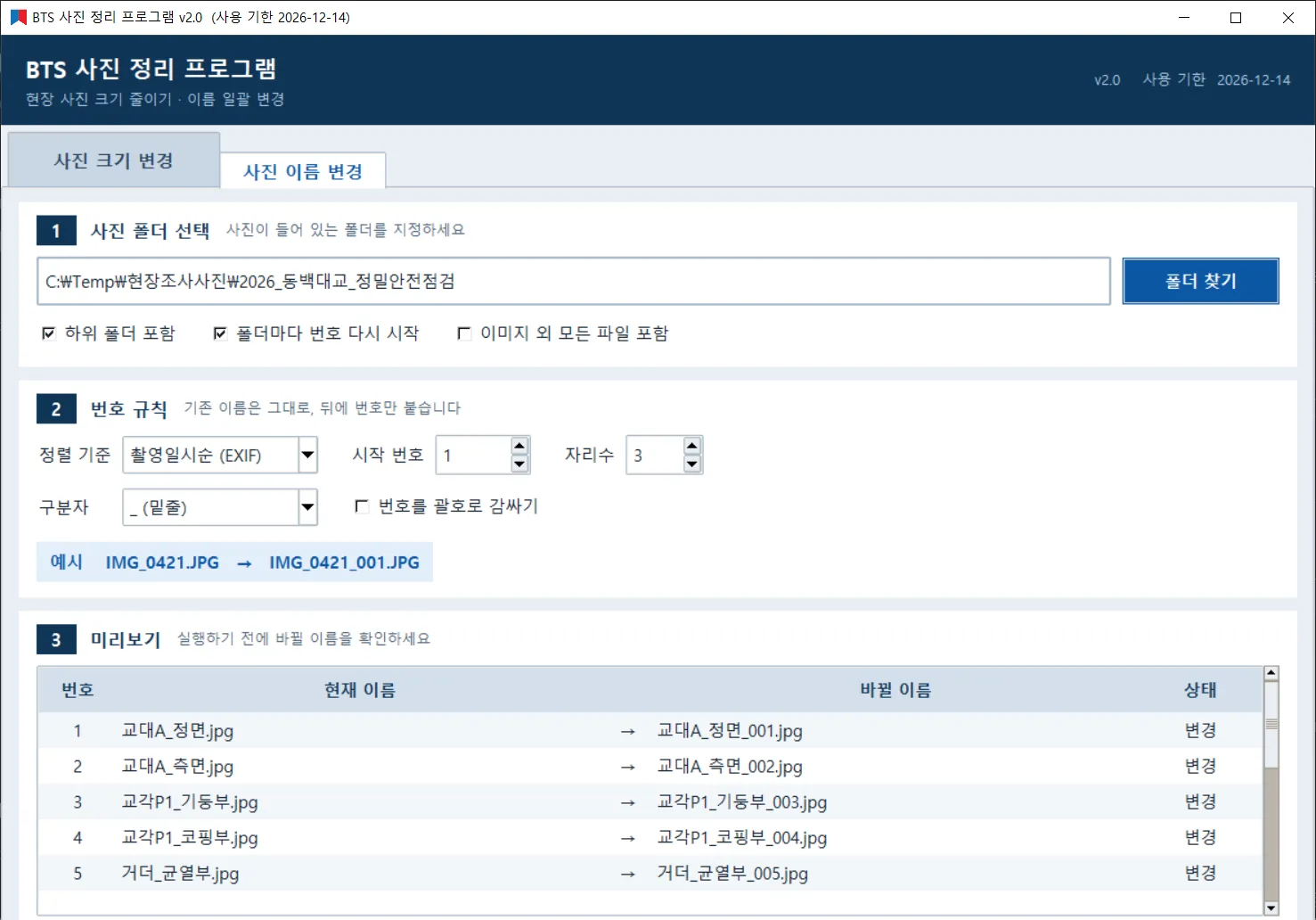
Task: Decrease 시작 번호 with down arrow
Action: click(520, 464)
